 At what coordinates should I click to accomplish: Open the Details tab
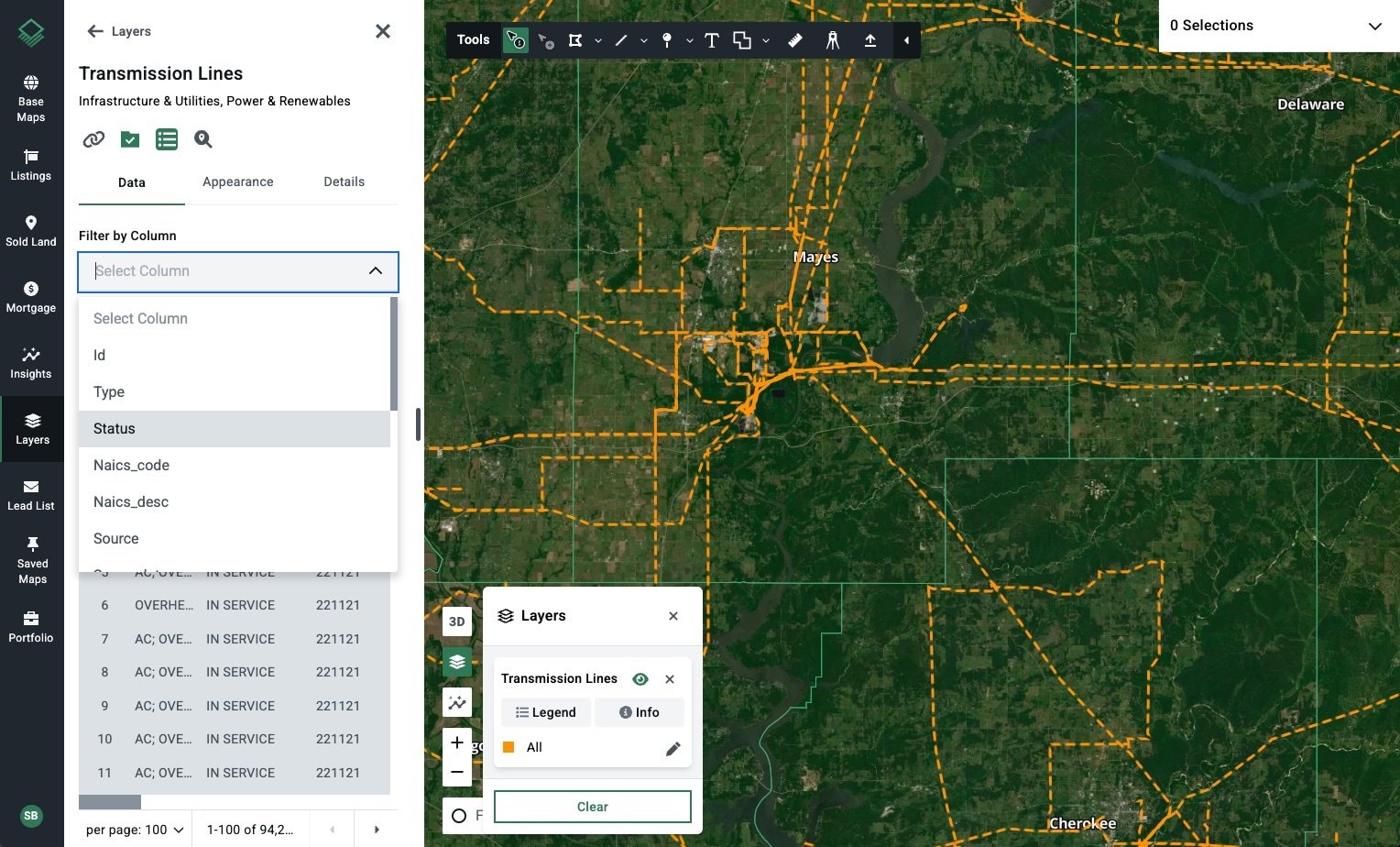tap(344, 181)
